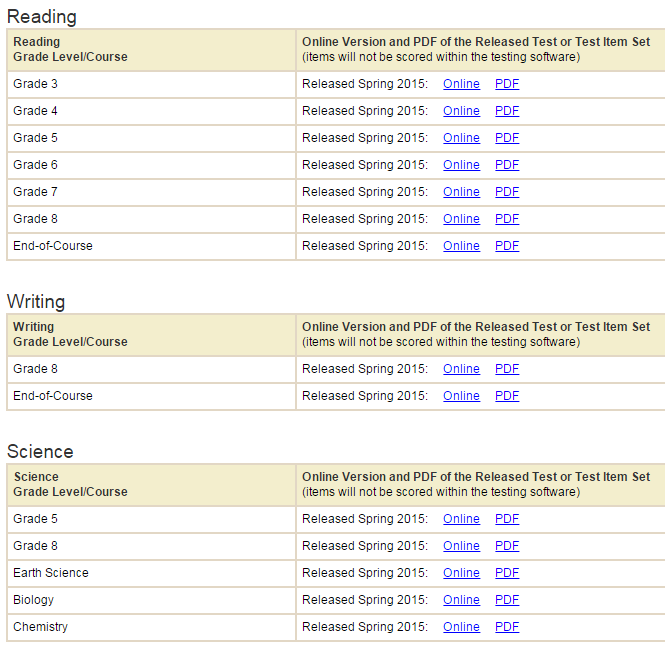Click 'Released Spring 2015:' in Reading Grade 3 row
This screenshot has height=661, width=665.
[x=365, y=84]
